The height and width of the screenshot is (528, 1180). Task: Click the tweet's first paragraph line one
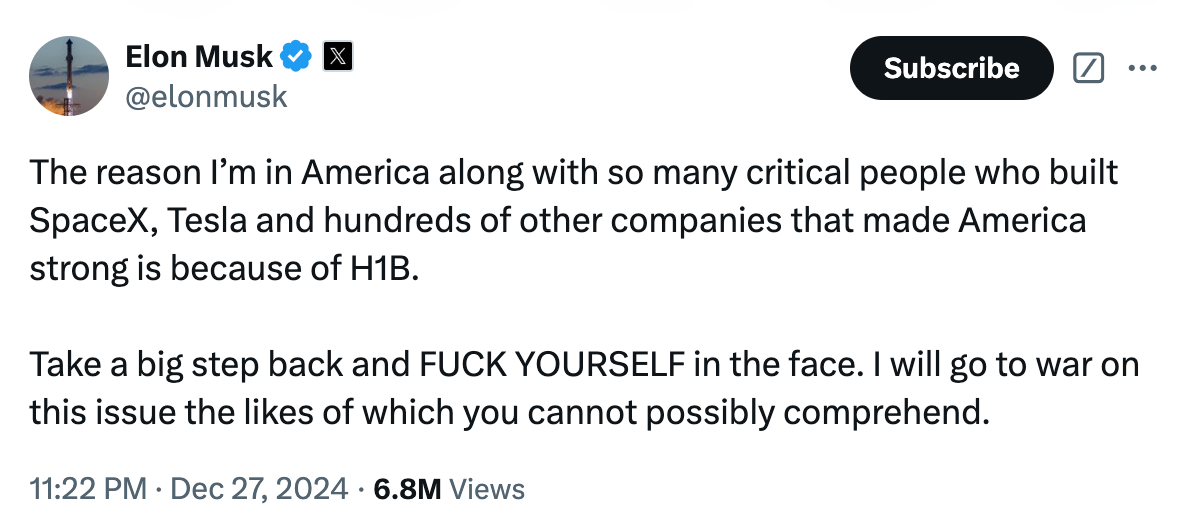click(573, 173)
